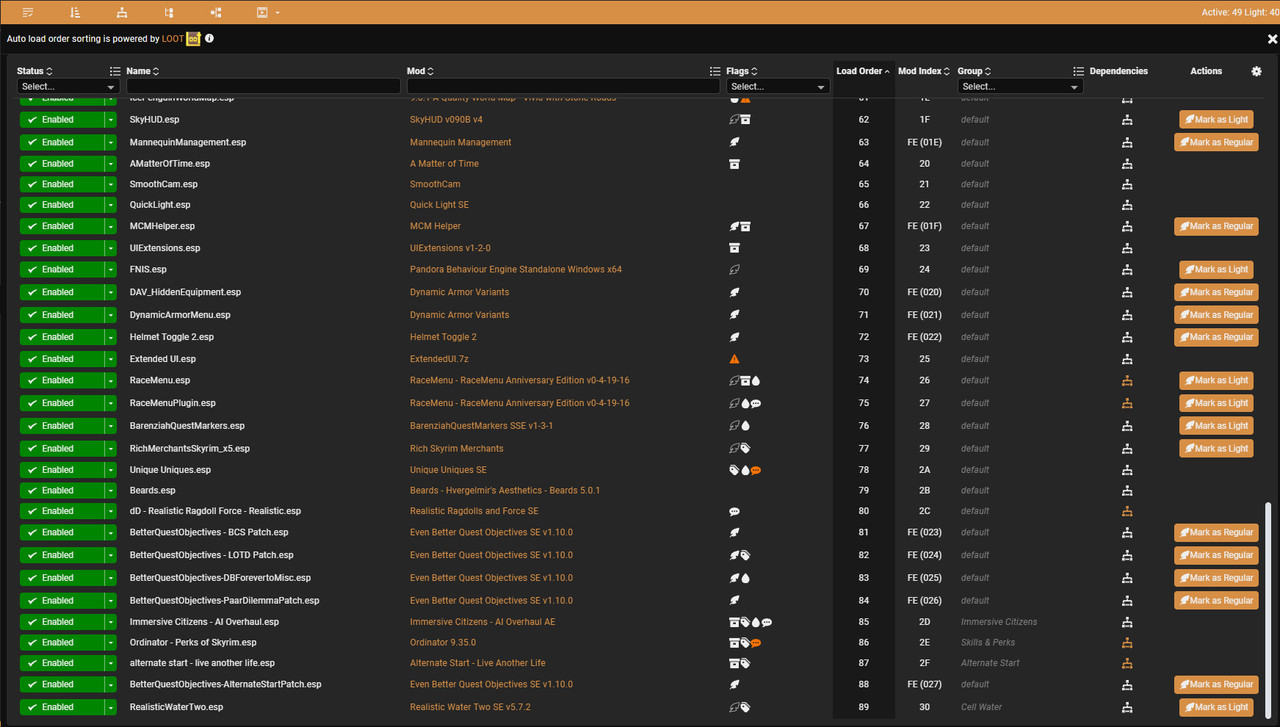Toggle Enabled status for Unique Uniques.esp
Viewport: 1280px width, 727px height.
[x=61, y=469]
